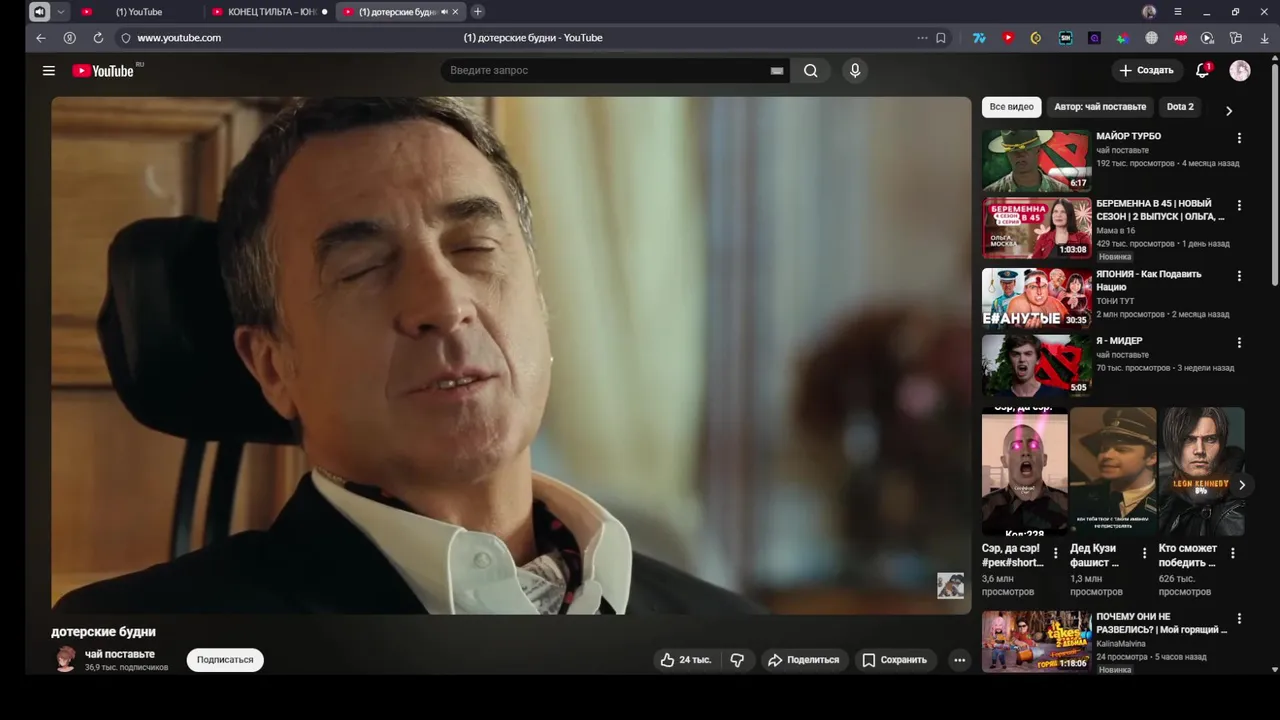Close the дотерские будни tab
Image resolution: width=1280 pixels, height=720 pixels.
click(455, 12)
